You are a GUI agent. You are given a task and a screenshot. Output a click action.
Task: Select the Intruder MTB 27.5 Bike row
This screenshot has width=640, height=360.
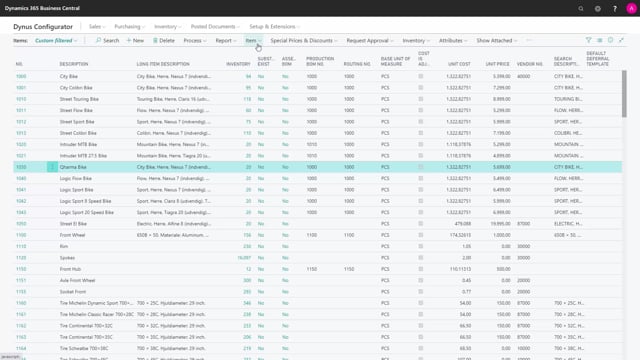318,156
